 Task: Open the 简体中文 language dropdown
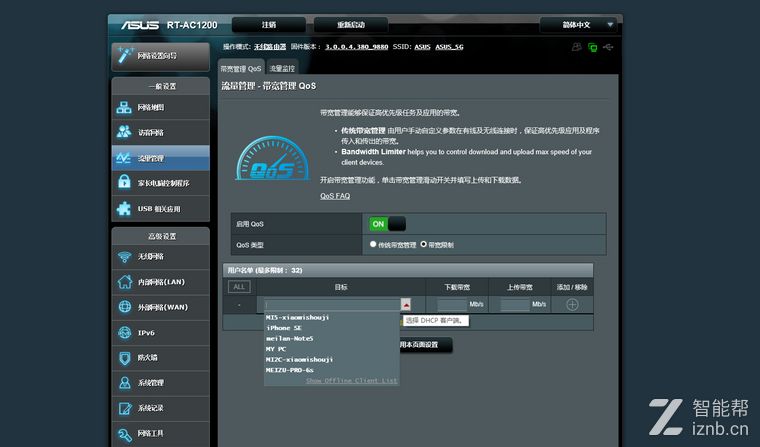point(578,25)
